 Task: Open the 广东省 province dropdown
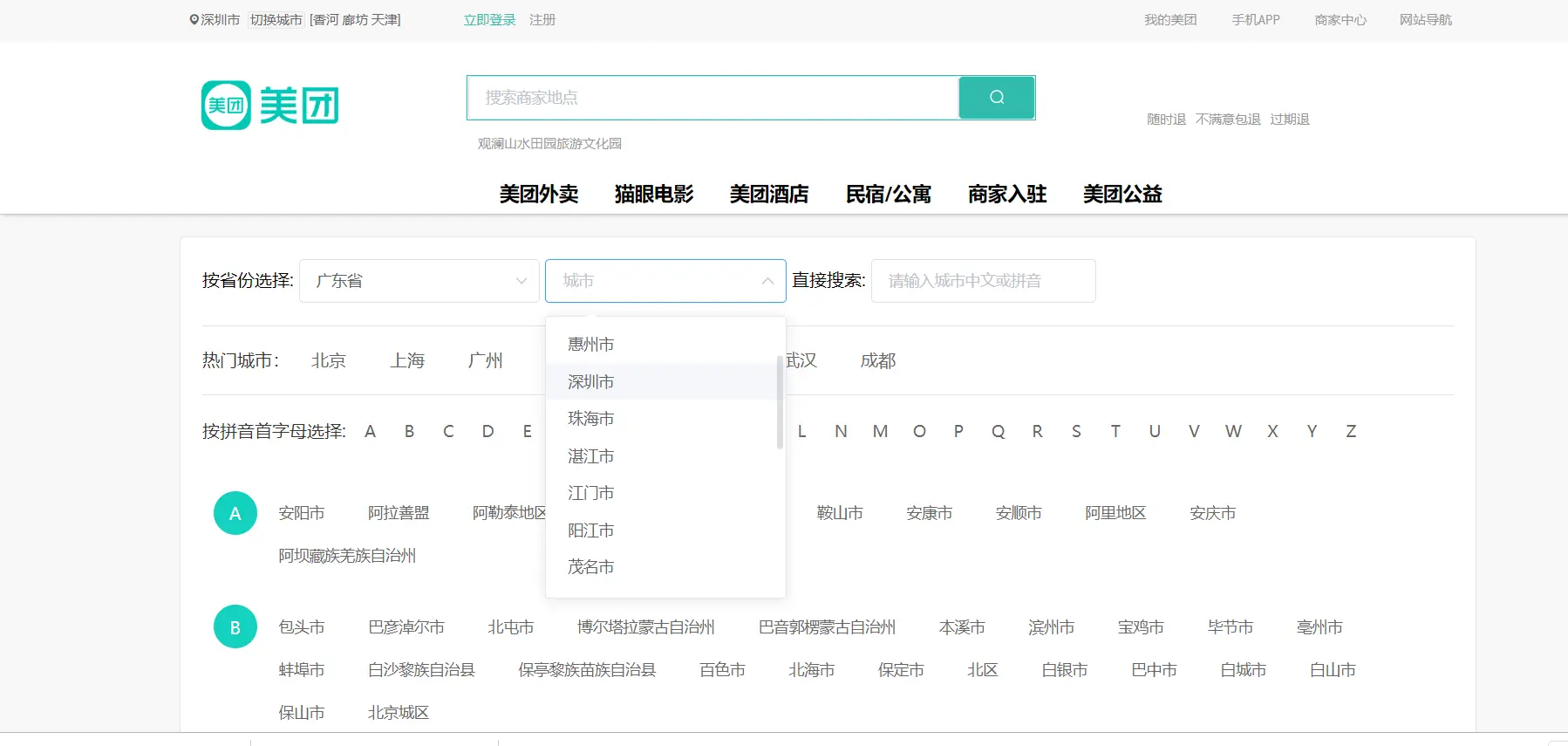coord(419,281)
